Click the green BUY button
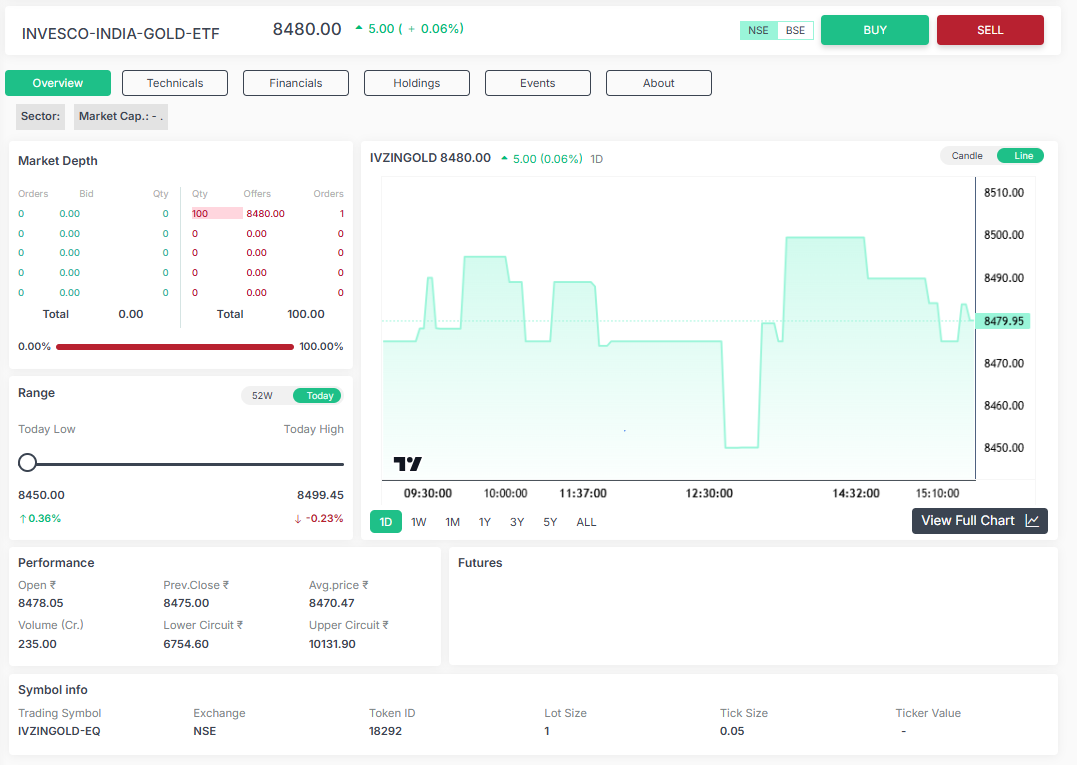 [x=875, y=30]
